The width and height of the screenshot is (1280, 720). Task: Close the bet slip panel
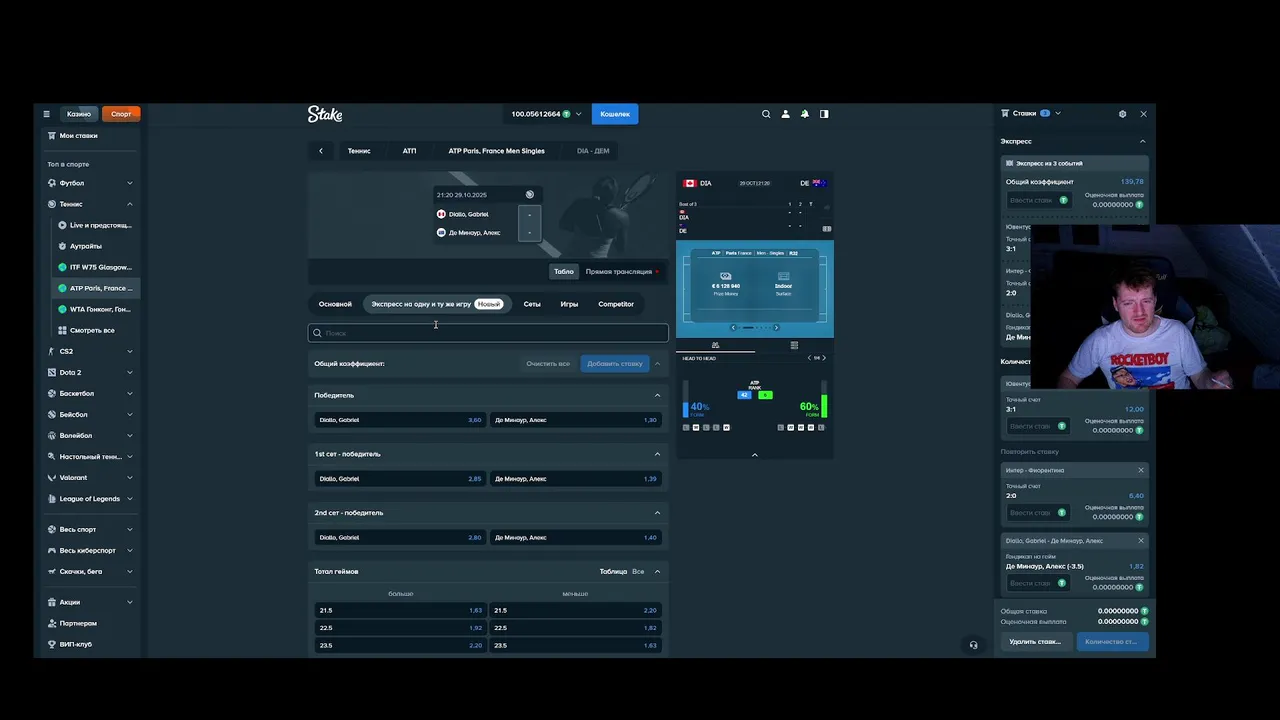[x=1143, y=114]
